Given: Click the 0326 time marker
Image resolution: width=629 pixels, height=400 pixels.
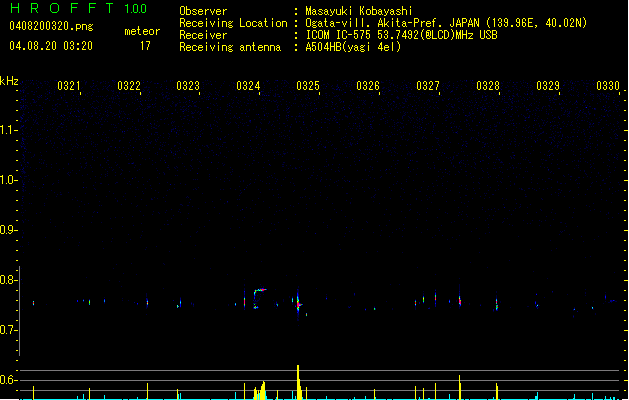Looking at the screenshot, I should 368,86.
